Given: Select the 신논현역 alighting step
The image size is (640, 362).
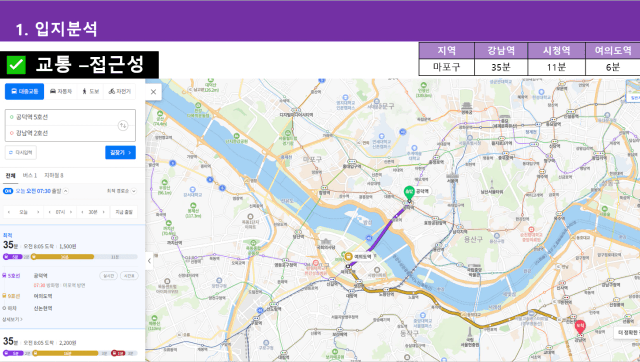Looking at the screenshot, I should [43, 308].
